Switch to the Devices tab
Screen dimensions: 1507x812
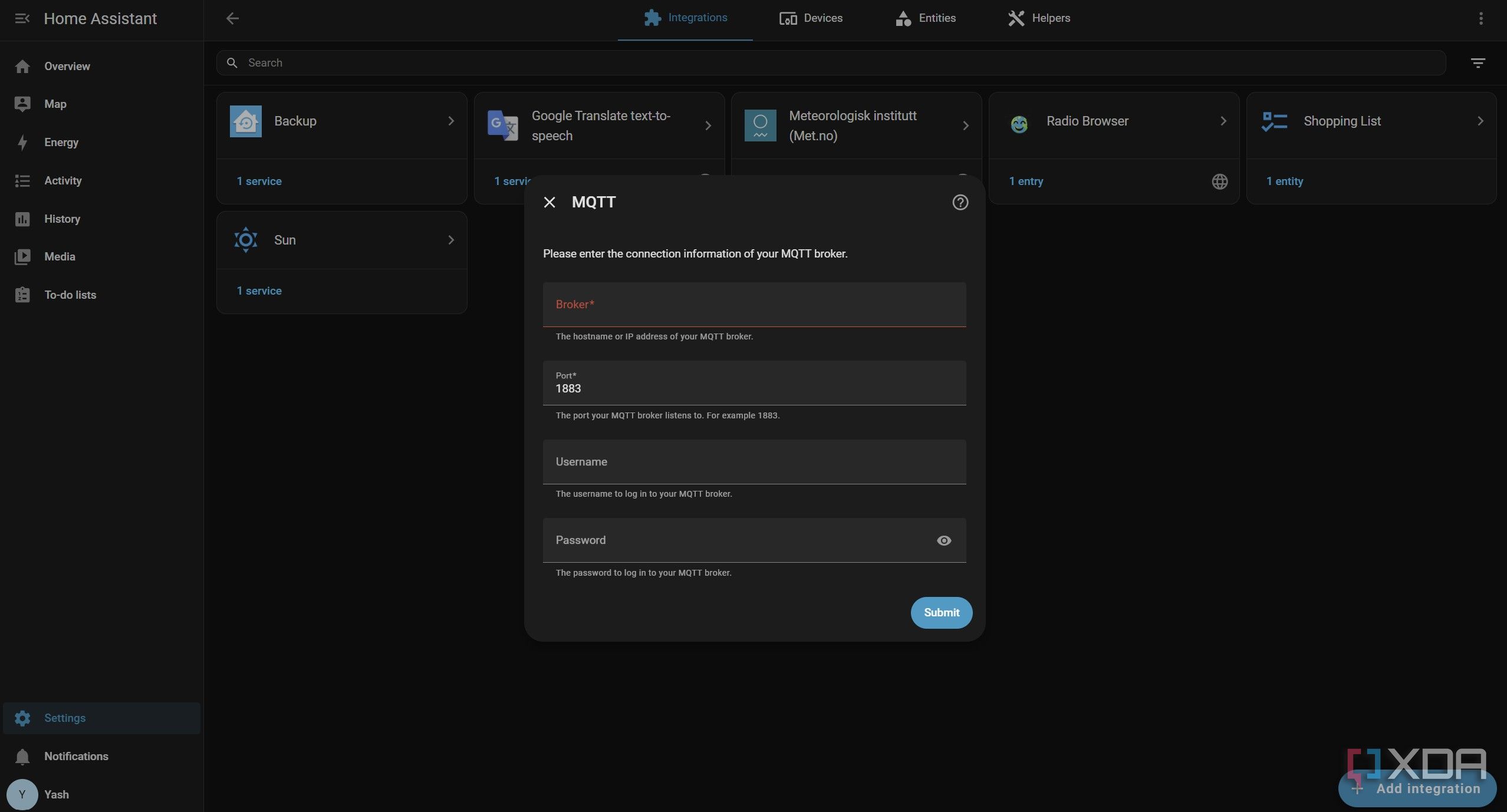tap(811, 18)
